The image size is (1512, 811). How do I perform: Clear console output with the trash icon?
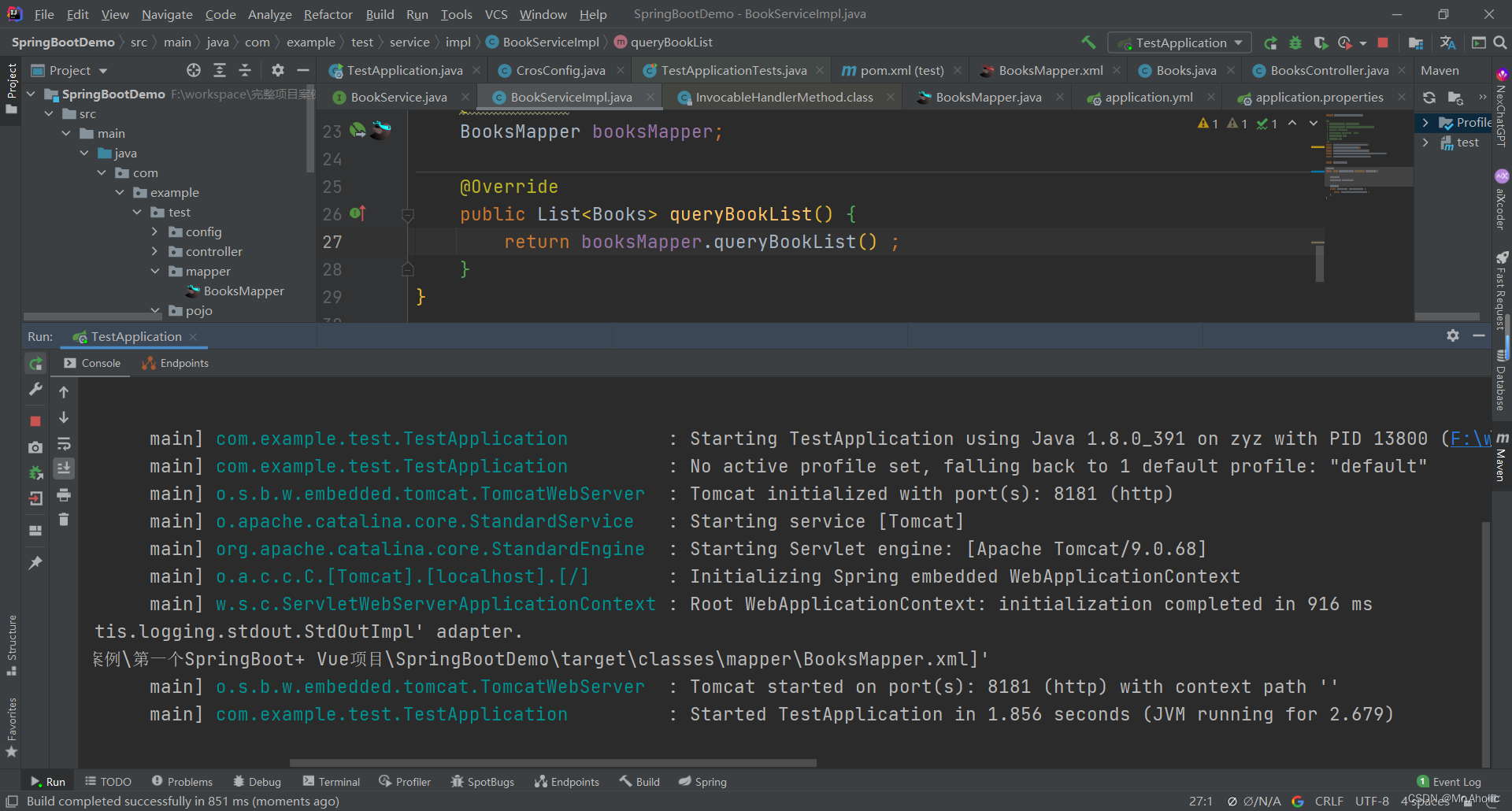click(64, 520)
